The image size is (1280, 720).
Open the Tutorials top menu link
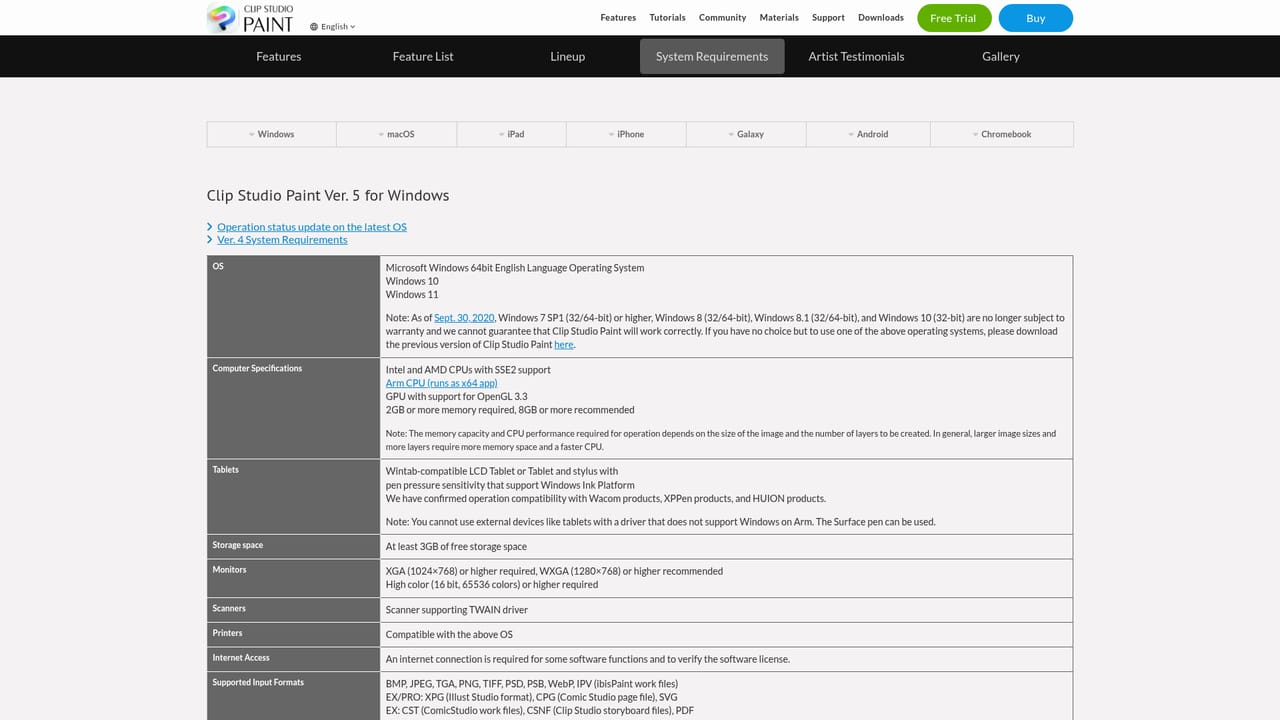coord(667,18)
